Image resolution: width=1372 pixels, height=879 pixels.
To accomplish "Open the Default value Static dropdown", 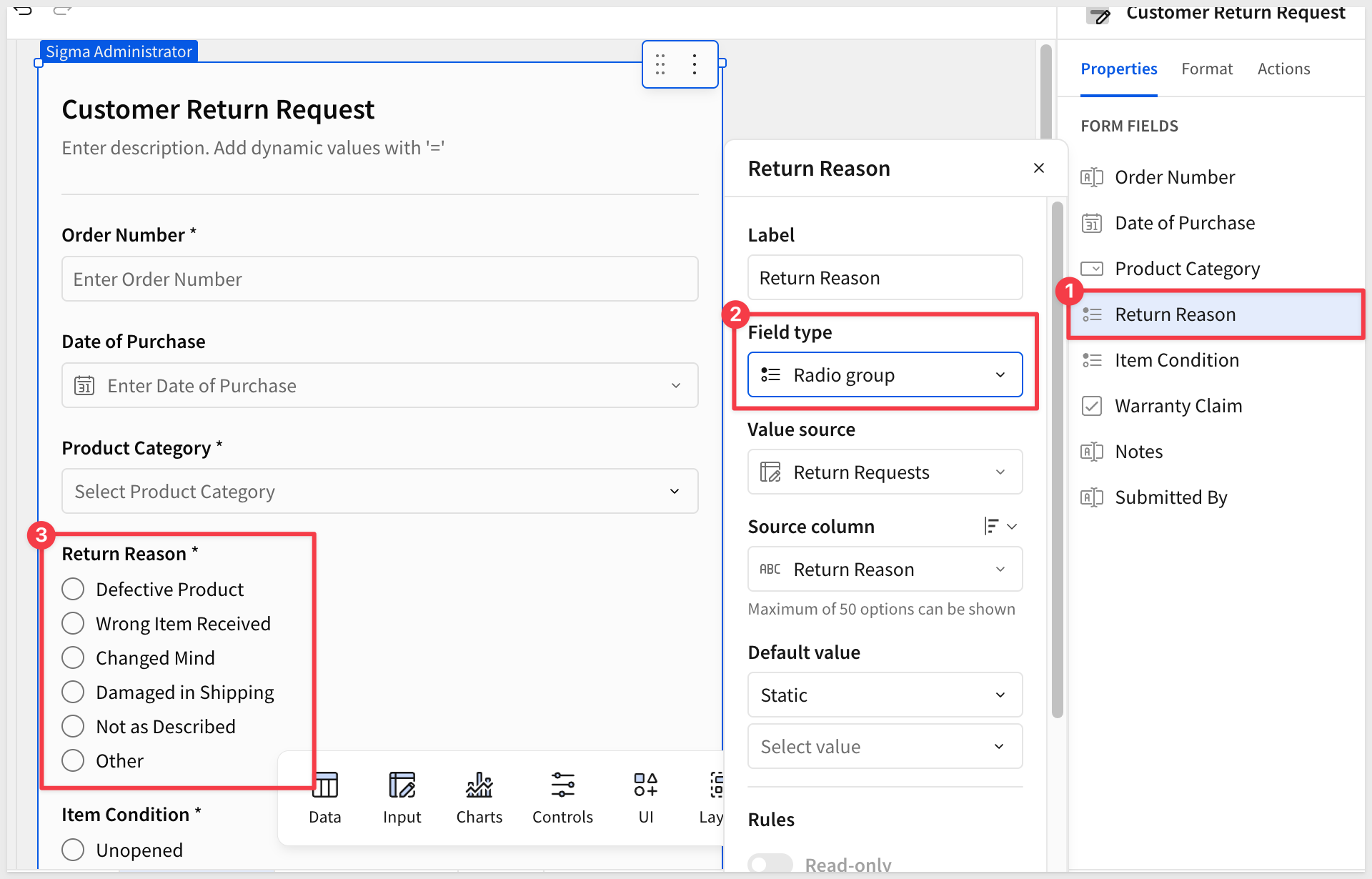I will click(x=885, y=695).
